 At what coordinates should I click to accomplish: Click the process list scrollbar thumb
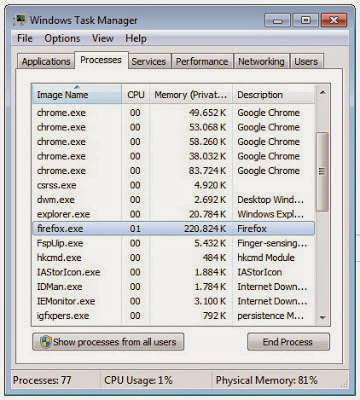[322, 172]
